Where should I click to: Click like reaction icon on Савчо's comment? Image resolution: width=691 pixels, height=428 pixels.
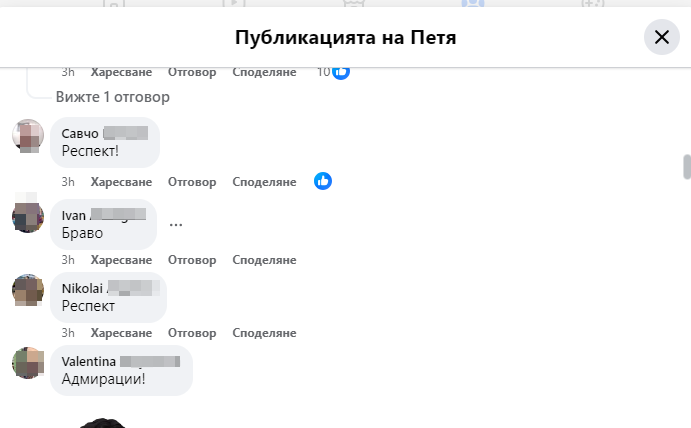323,181
